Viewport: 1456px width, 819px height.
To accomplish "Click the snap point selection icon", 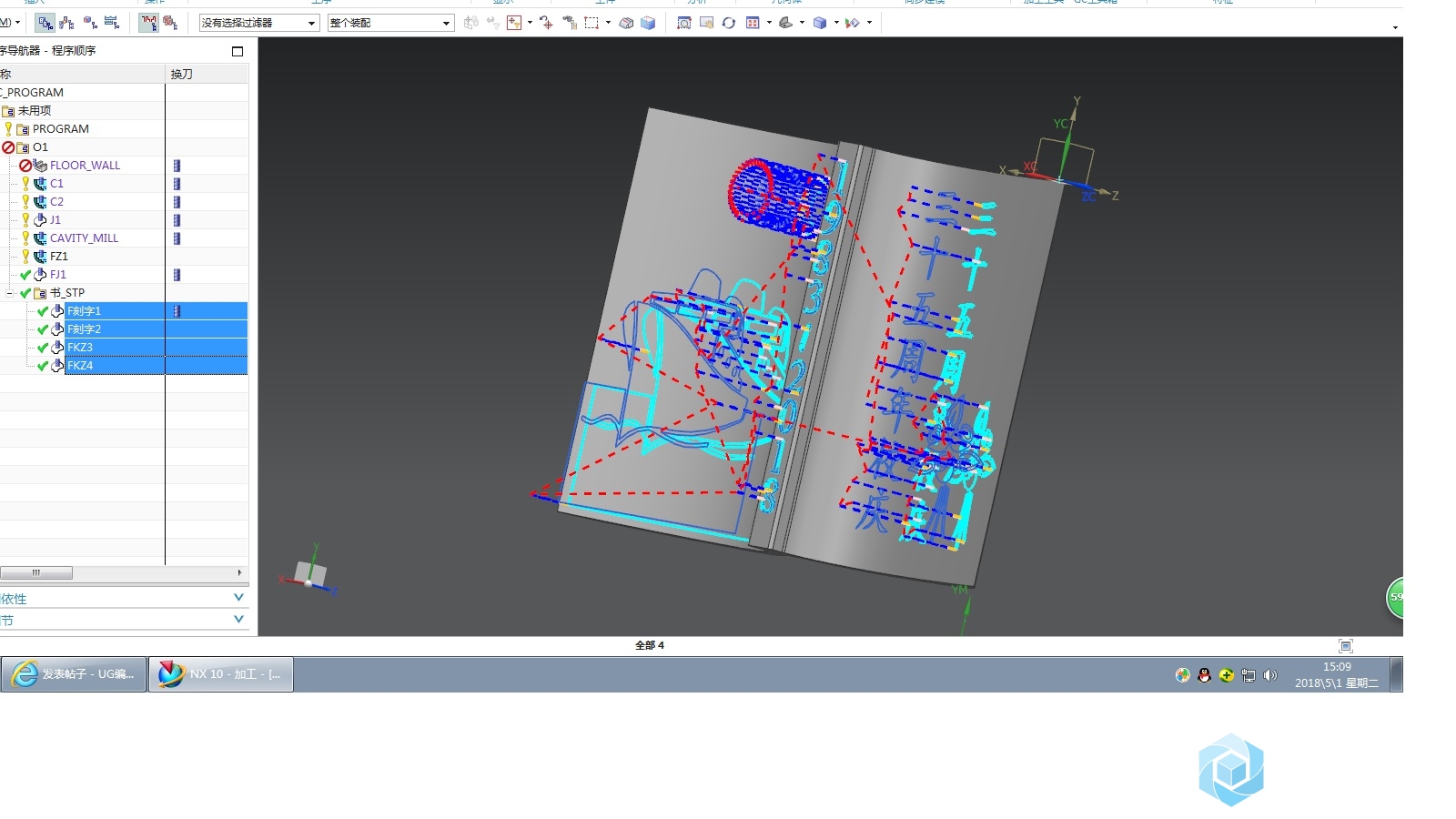I will click(x=514, y=23).
